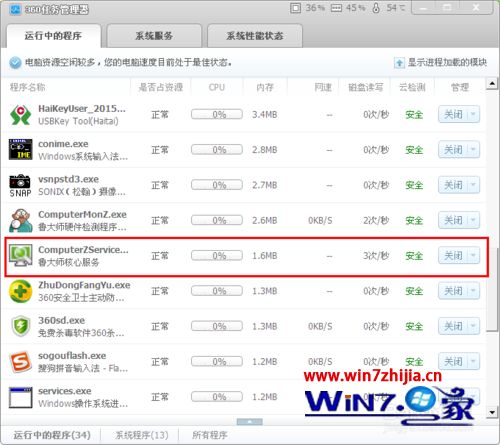Sort by the 程序名称 column header
The height and width of the screenshot is (445, 500).
pyautogui.click(x=28, y=87)
